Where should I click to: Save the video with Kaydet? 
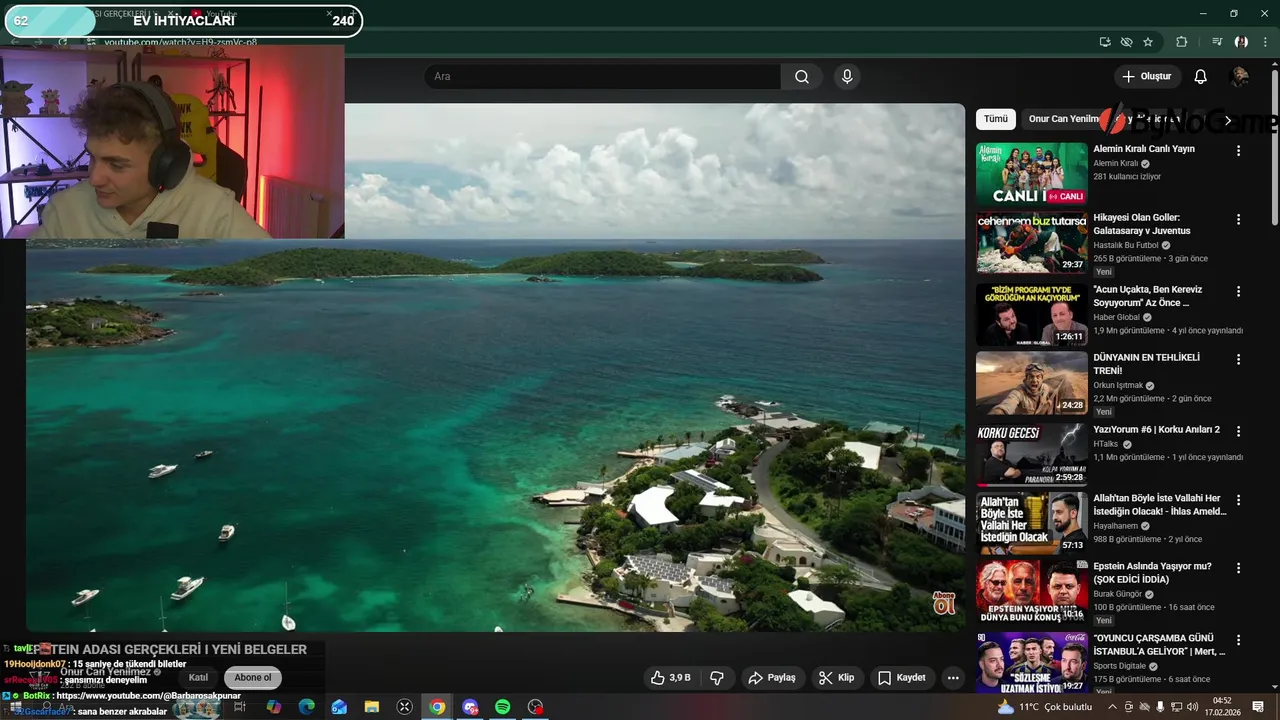[902, 678]
